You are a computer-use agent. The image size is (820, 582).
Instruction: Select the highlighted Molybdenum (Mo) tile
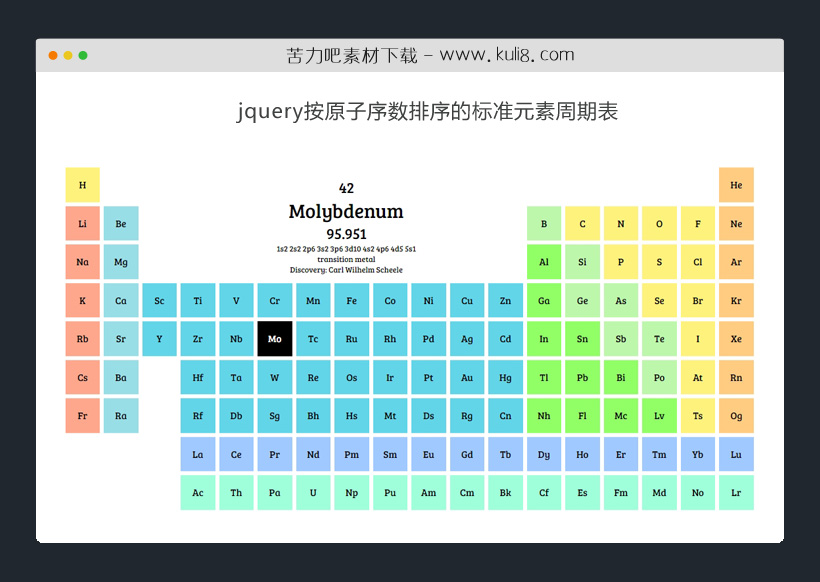[275, 339]
